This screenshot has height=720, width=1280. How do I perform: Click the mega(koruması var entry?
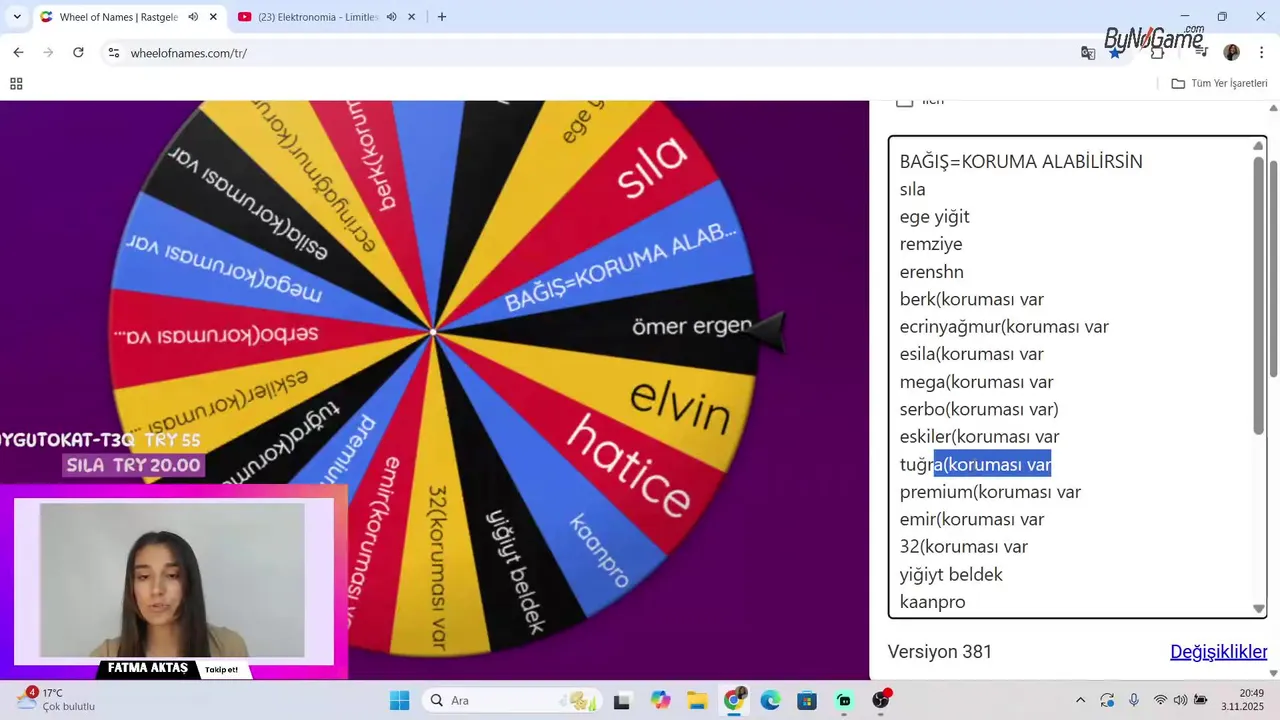[x=976, y=382]
